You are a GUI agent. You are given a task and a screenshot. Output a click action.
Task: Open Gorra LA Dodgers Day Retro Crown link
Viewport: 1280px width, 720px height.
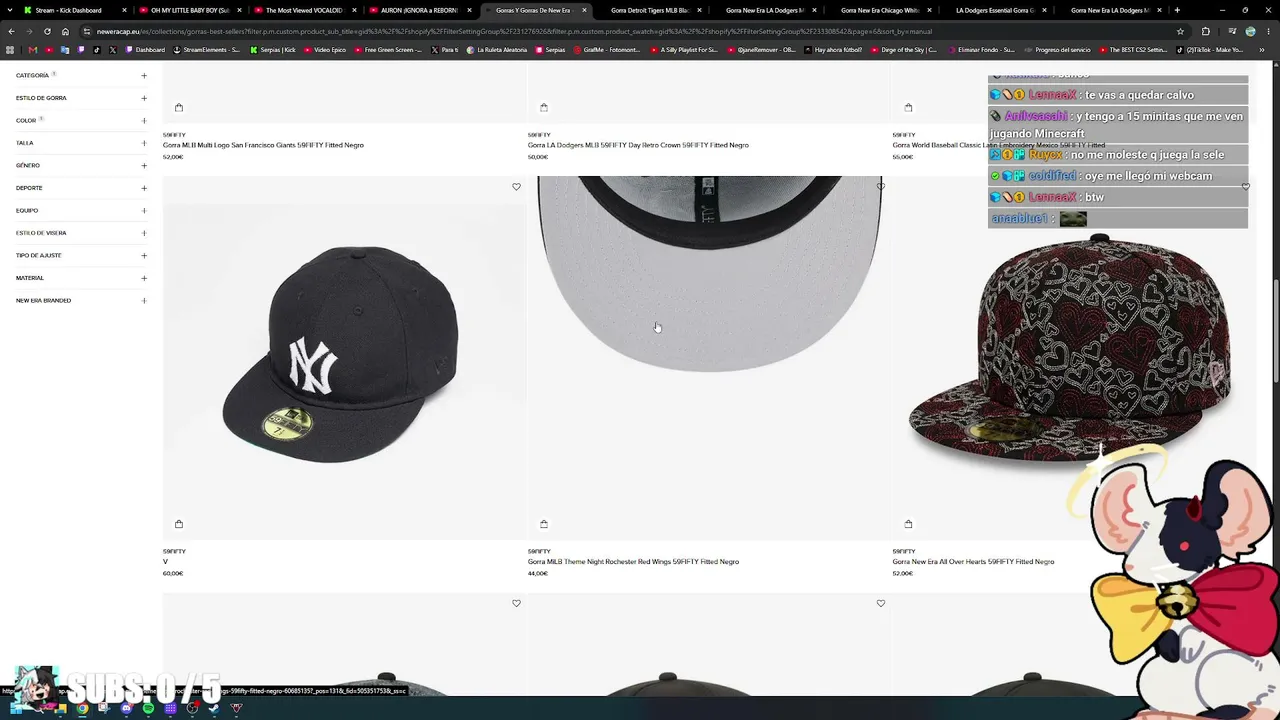click(x=638, y=145)
